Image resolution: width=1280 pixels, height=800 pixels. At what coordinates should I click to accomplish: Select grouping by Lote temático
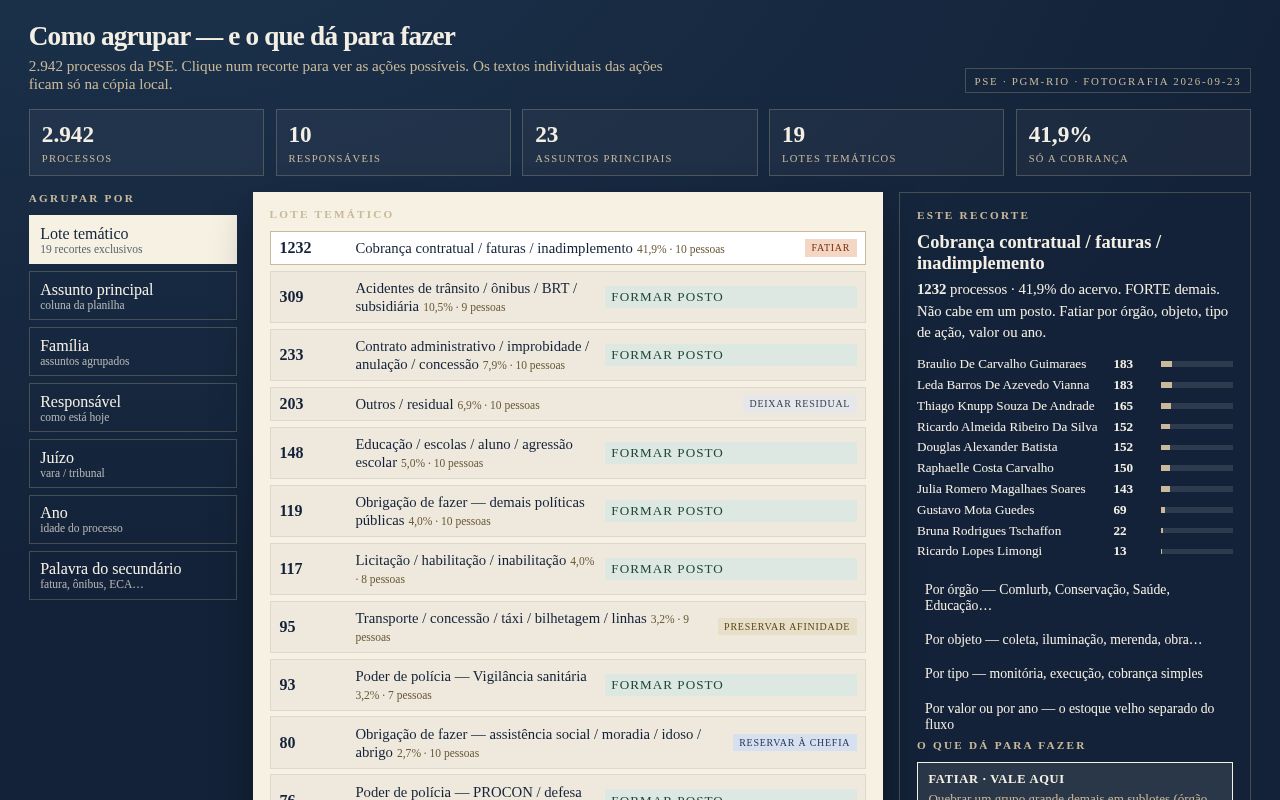(x=133, y=240)
